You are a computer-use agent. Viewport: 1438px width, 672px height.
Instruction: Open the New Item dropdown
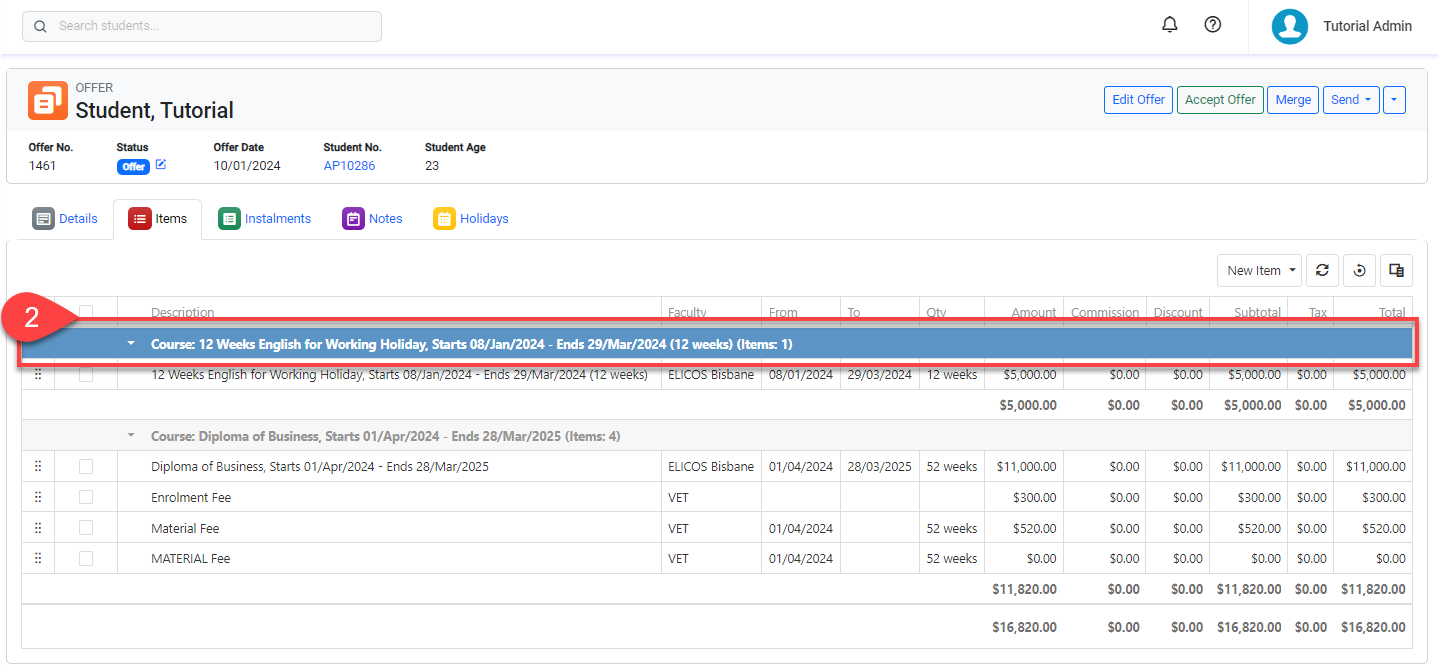1259,270
